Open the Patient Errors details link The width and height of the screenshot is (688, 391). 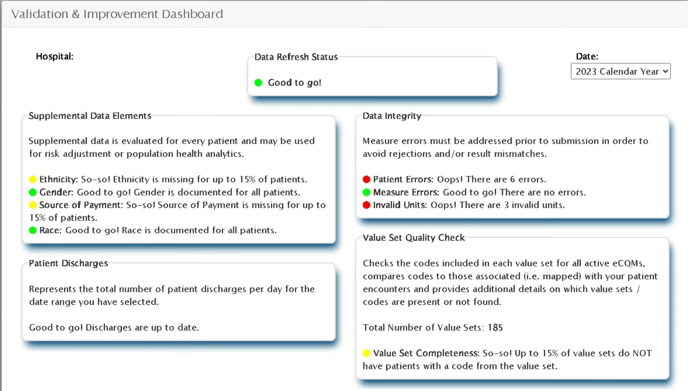(403, 179)
